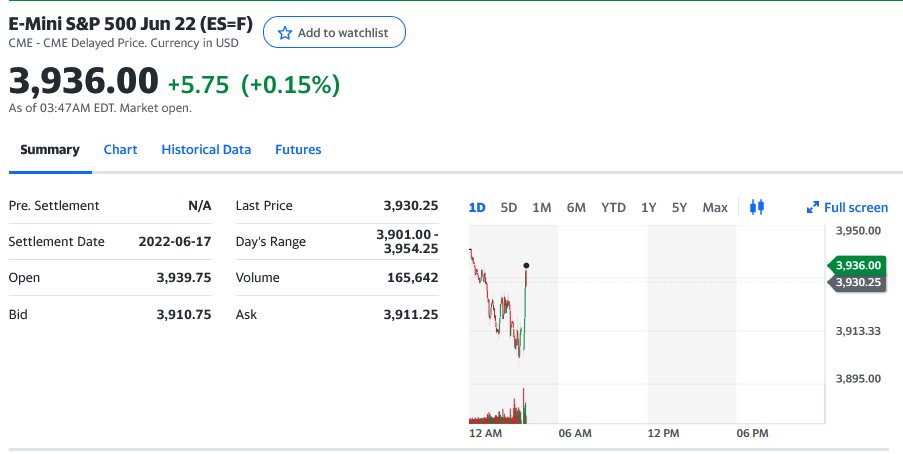903x454 pixels.
Task: Select the 1Y chart range
Action: pyautogui.click(x=649, y=207)
